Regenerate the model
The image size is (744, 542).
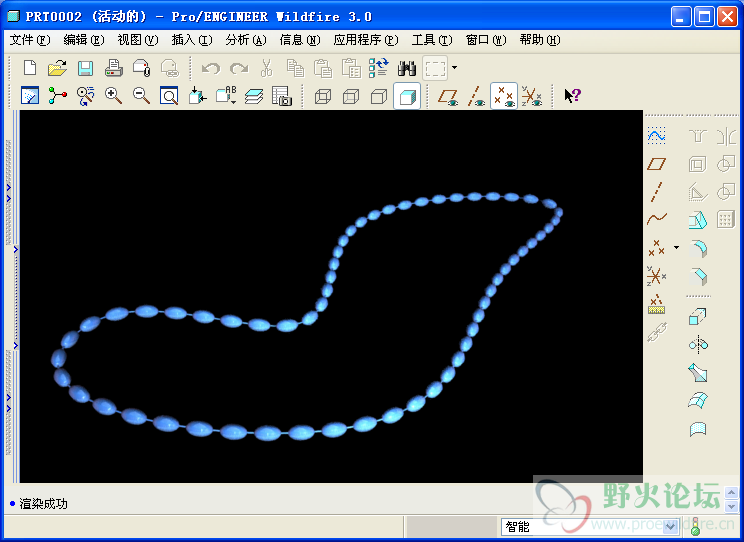[x=379, y=68]
